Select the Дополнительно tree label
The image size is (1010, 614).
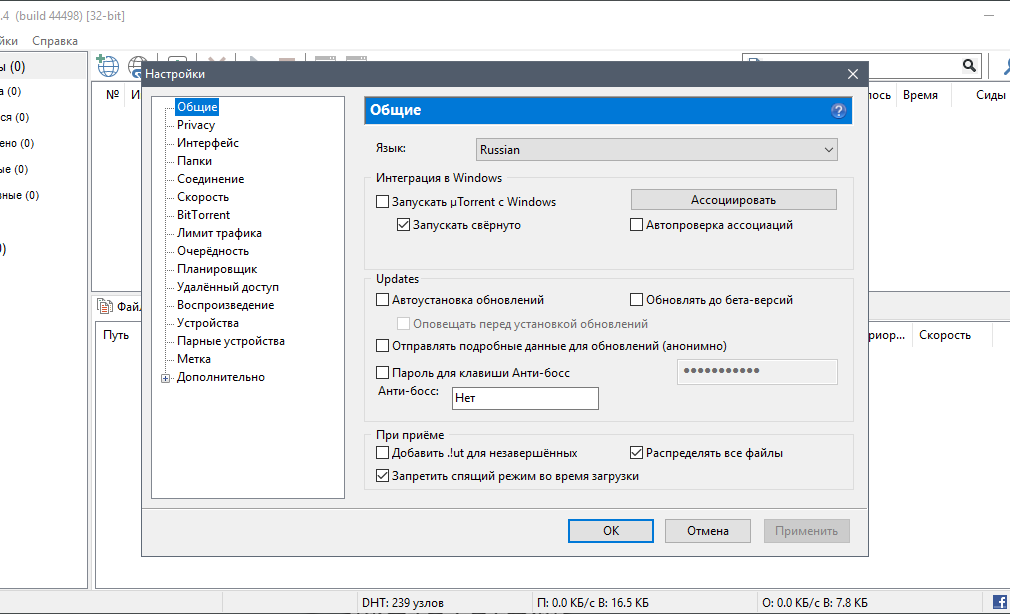coord(221,378)
